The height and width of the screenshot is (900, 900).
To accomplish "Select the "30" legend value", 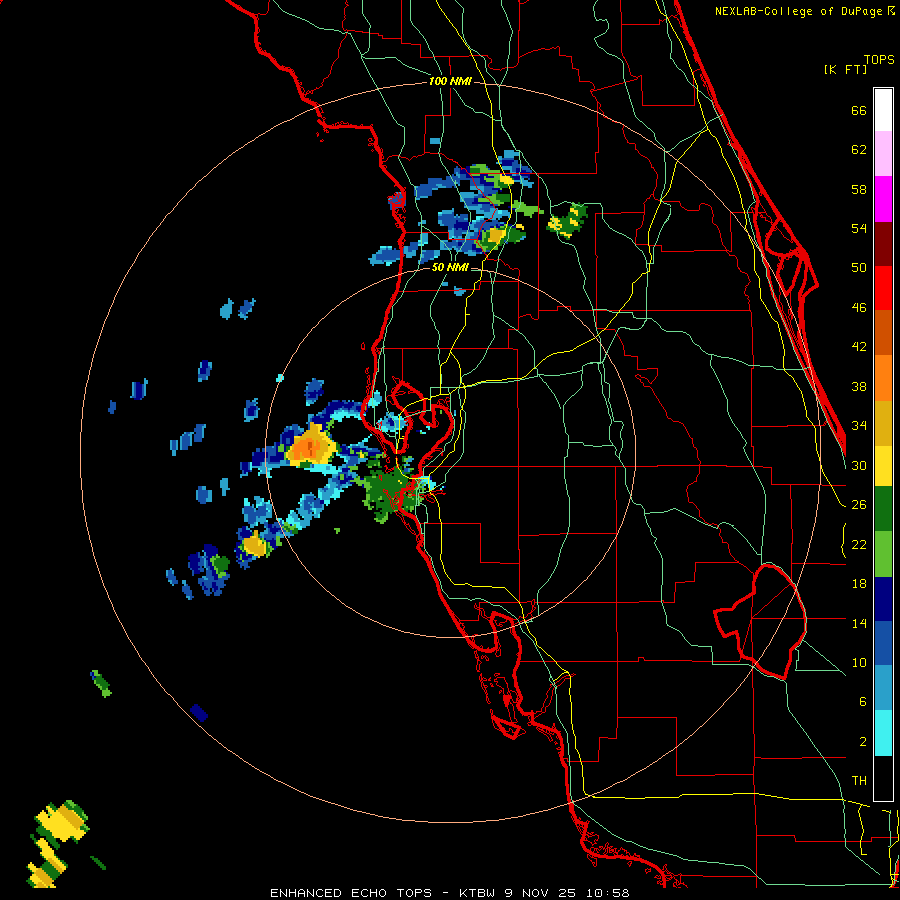I will [859, 465].
